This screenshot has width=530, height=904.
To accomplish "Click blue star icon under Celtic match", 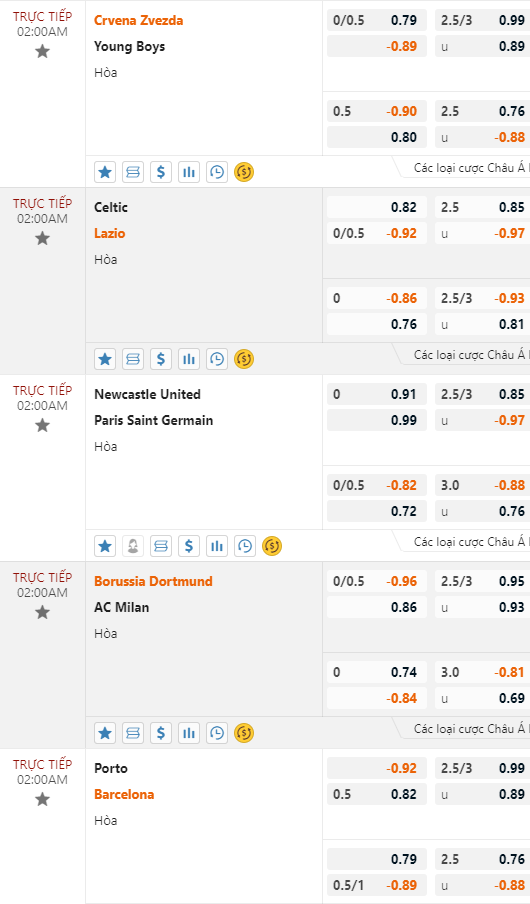I will 105,359.
